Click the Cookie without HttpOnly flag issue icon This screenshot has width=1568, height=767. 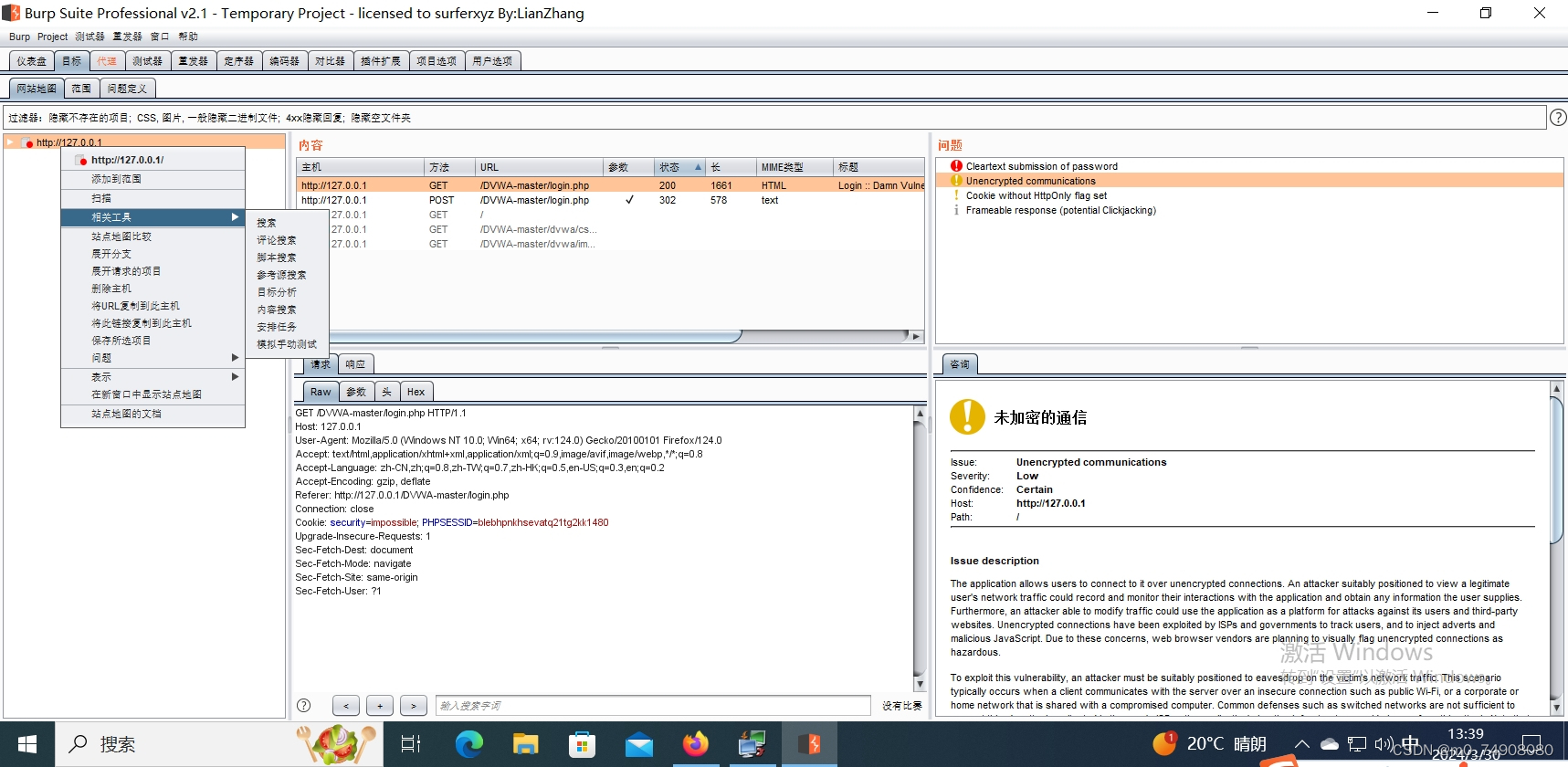[x=956, y=195]
